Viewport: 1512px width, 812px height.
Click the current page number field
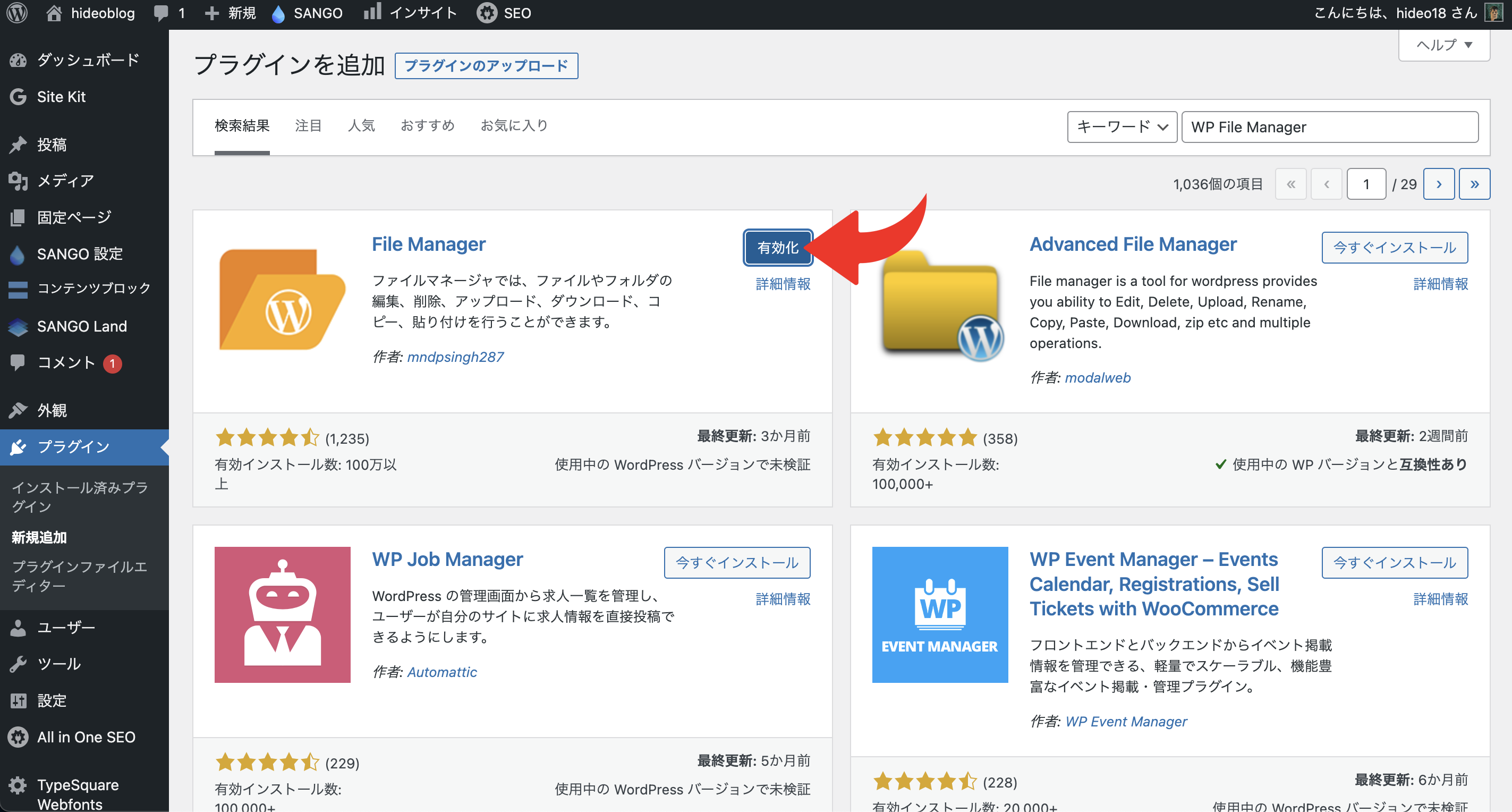[1366, 184]
